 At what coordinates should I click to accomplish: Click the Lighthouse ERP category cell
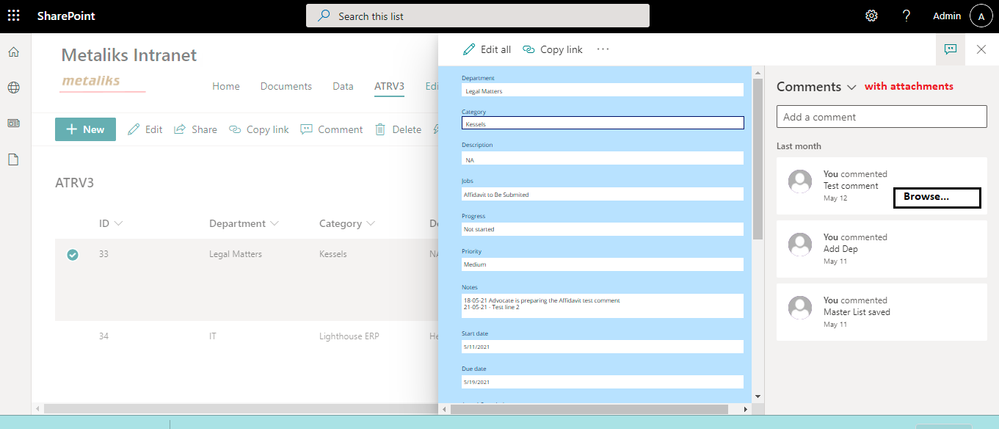[x=349, y=336]
